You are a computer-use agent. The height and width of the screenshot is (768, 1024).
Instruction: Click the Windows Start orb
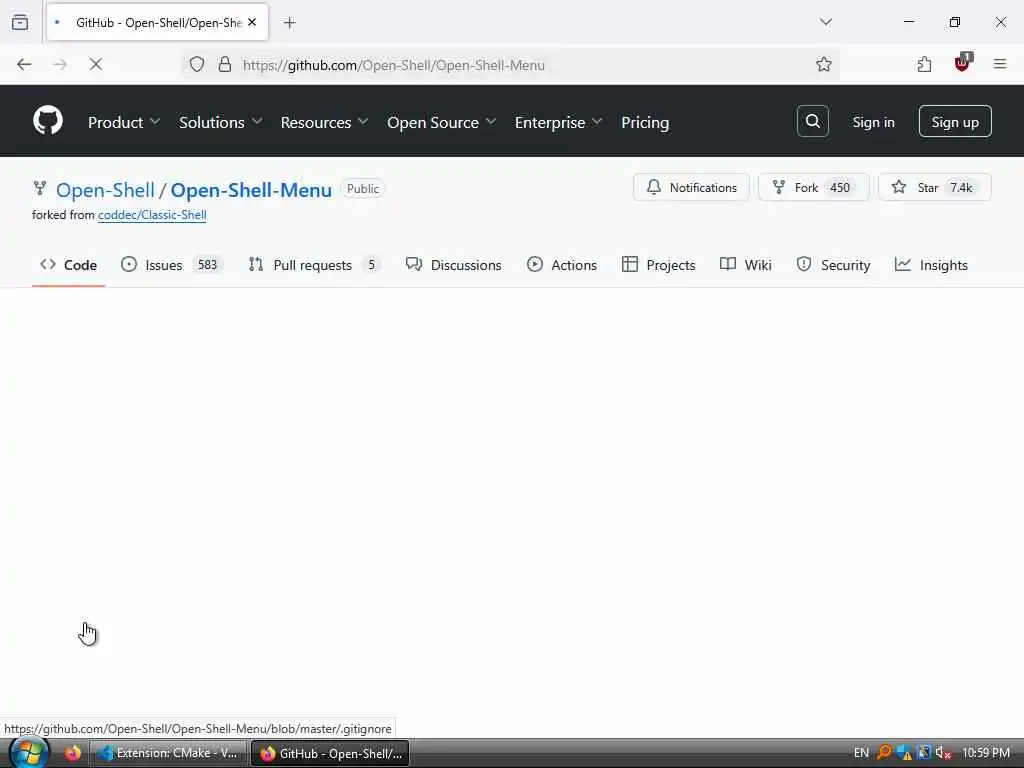[28, 753]
